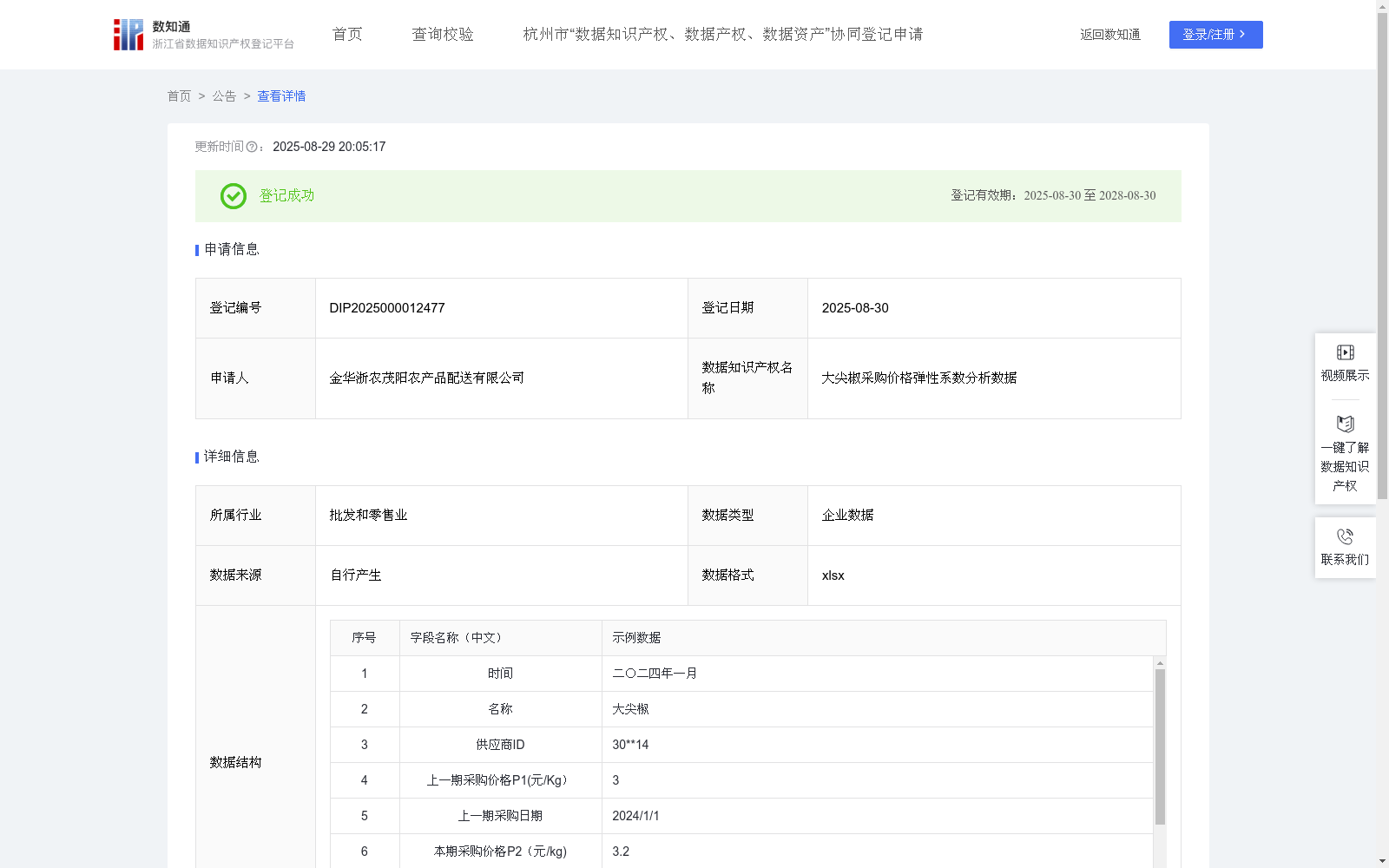Click the 返回数知通 link
Viewport: 1389px width, 868px height.
point(1109,35)
